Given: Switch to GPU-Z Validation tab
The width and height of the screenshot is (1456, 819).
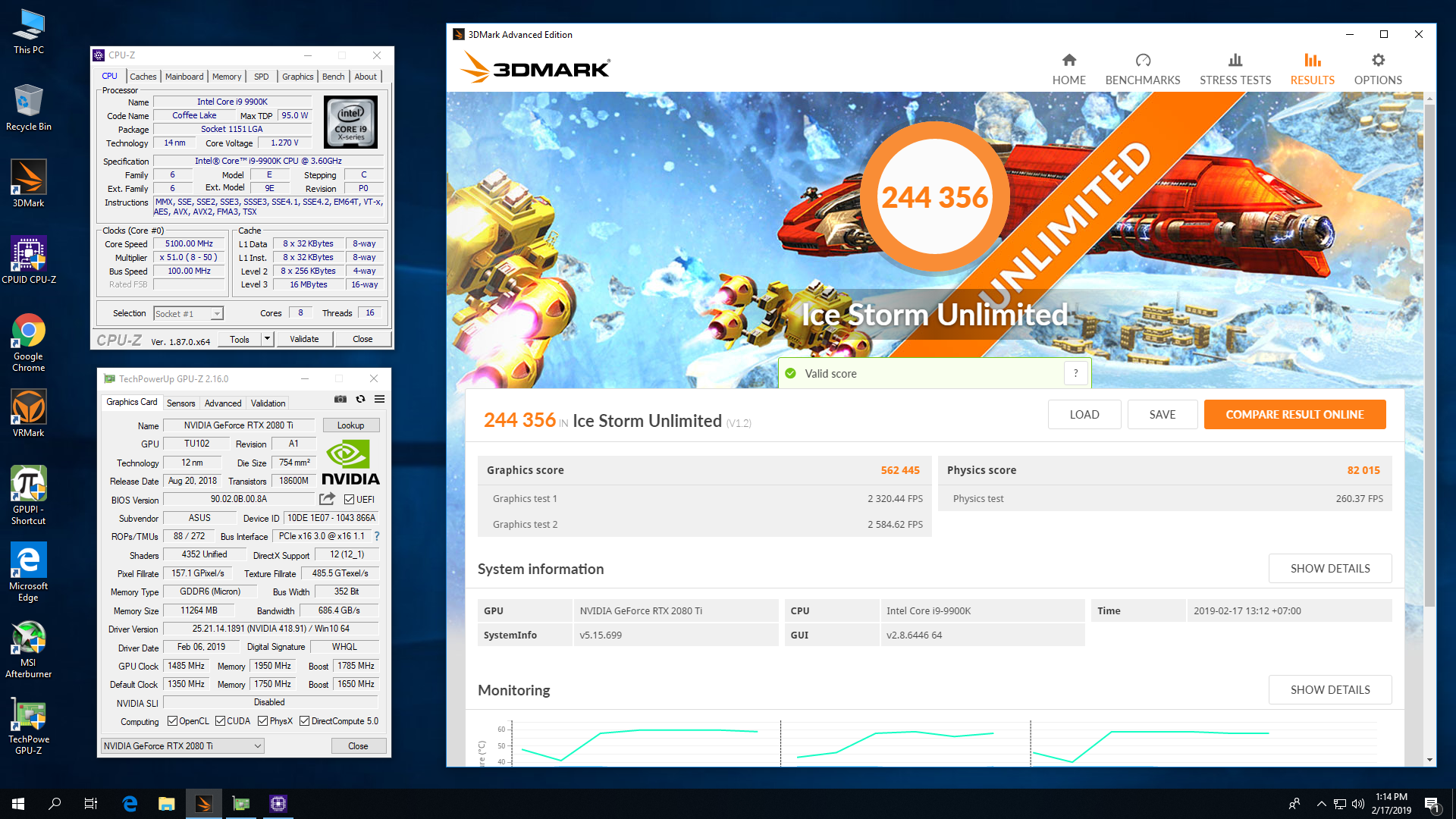Looking at the screenshot, I should [268, 403].
